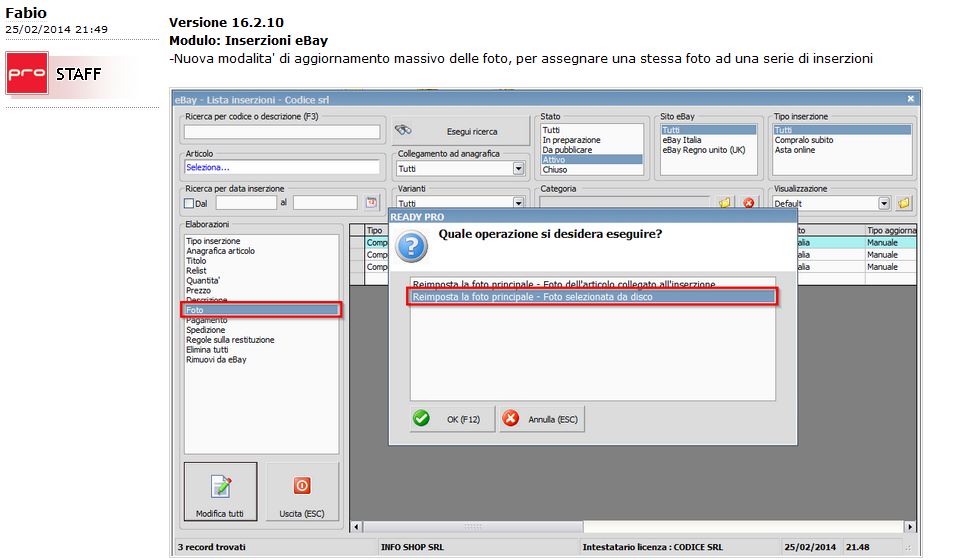Select Rimuovi da eBay entry
The height and width of the screenshot is (560, 972).
click(216, 360)
